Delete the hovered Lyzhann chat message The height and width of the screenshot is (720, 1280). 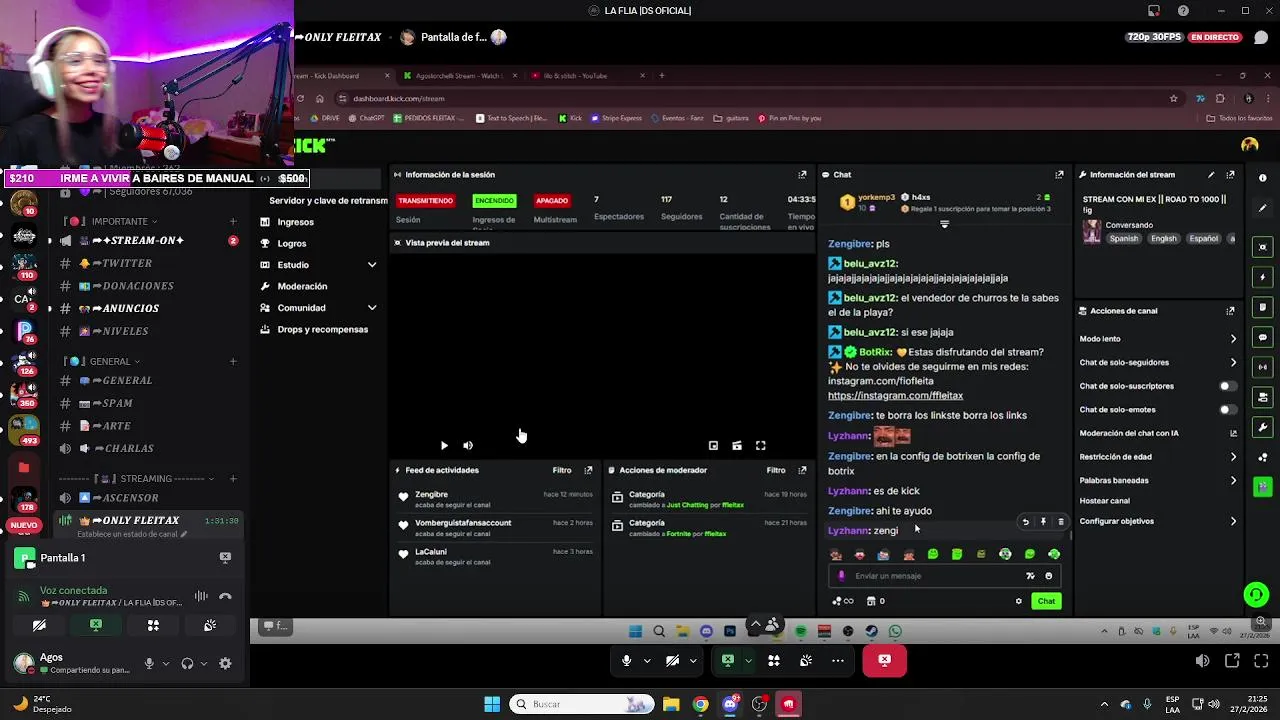(1061, 522)
